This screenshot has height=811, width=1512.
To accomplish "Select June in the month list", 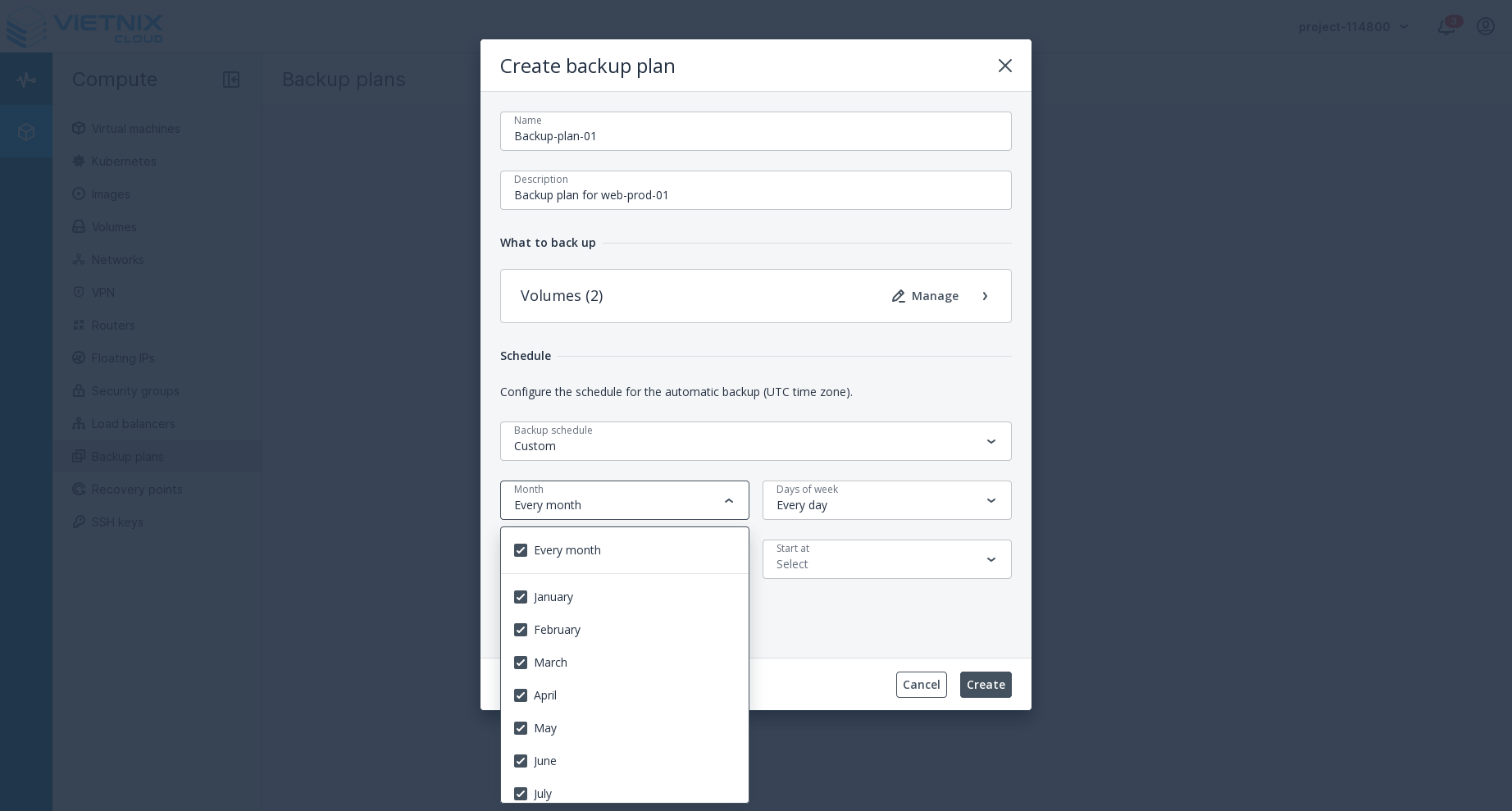I will click(x=545, y=761).
